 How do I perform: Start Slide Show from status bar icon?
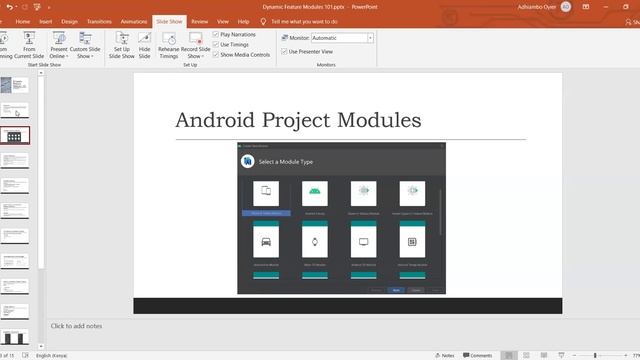tap(561, 356)
